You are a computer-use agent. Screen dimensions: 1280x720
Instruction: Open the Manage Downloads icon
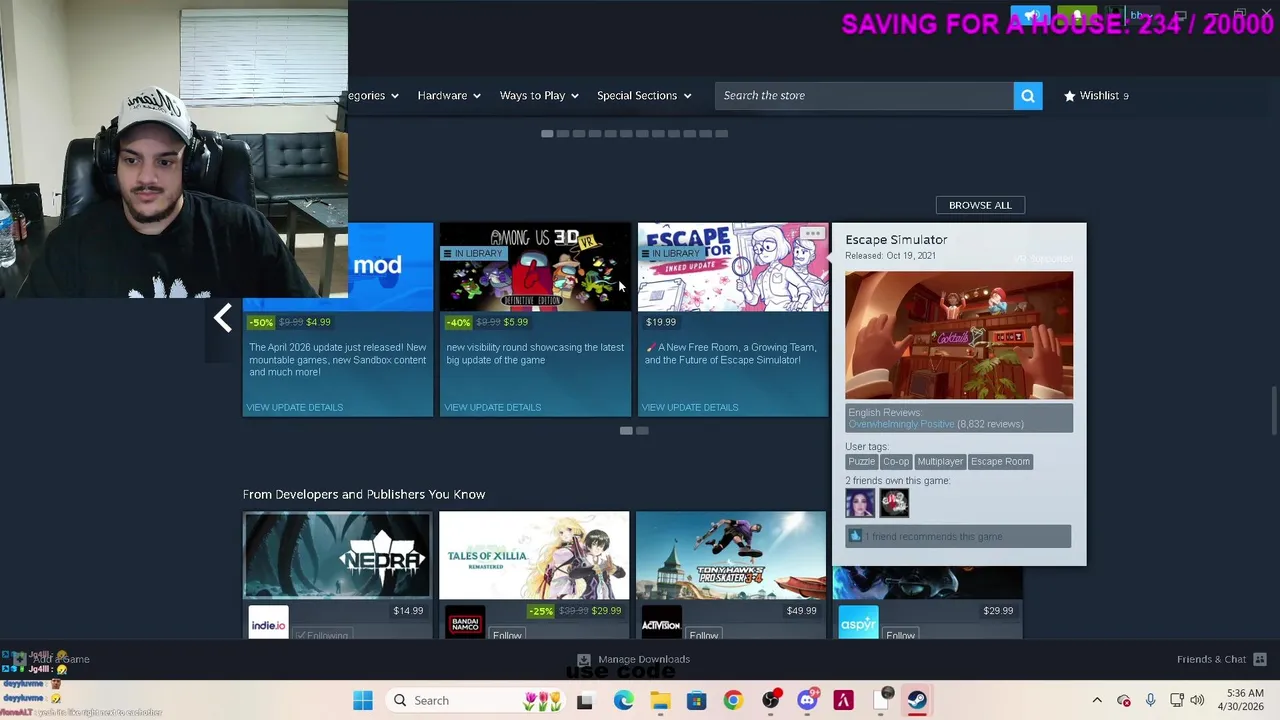[584, 659]
